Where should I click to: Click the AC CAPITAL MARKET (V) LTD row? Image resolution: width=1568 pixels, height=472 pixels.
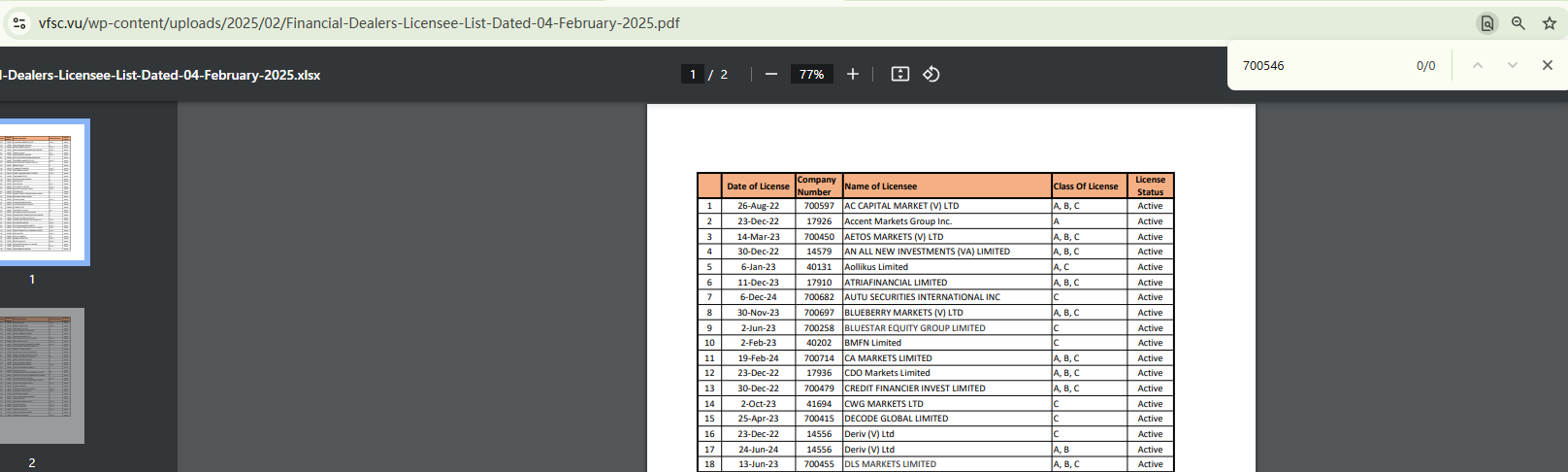[901, 206]
